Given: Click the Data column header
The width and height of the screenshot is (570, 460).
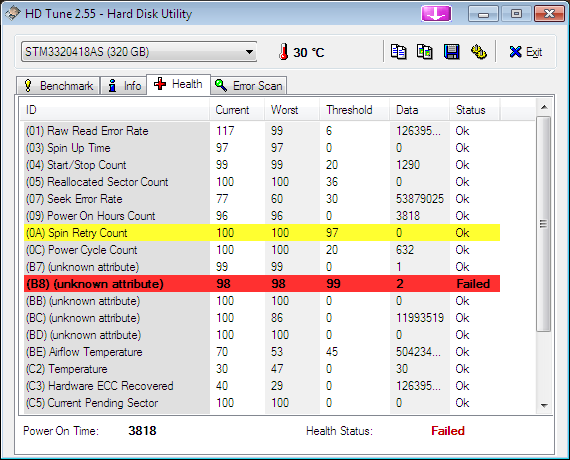Looking at the screenshot, I should pyautogui.click(x=420, y=110).
